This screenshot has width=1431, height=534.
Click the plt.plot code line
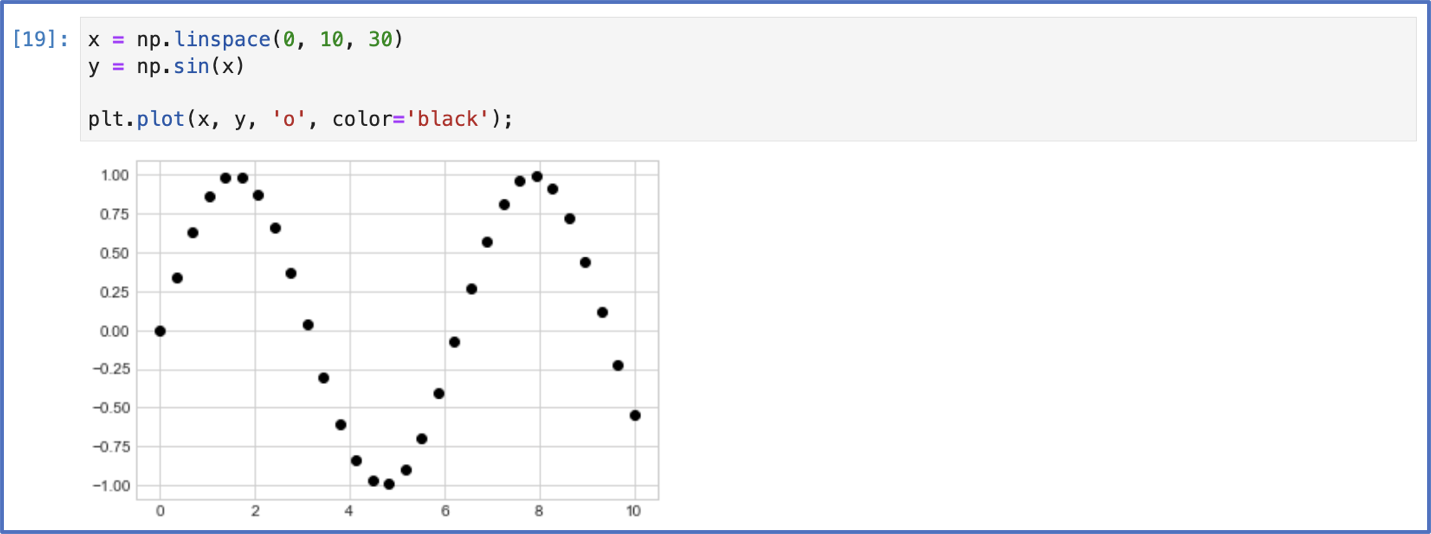pos(300,120)
